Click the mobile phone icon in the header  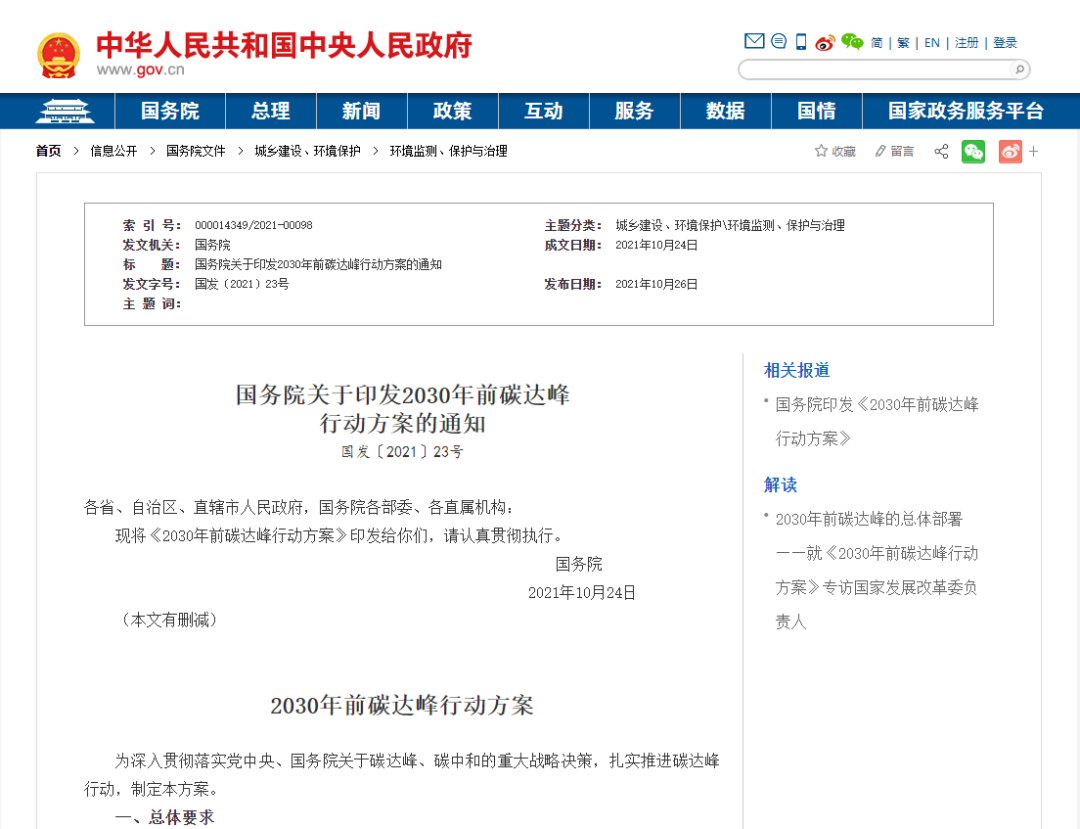click(800, 41)
